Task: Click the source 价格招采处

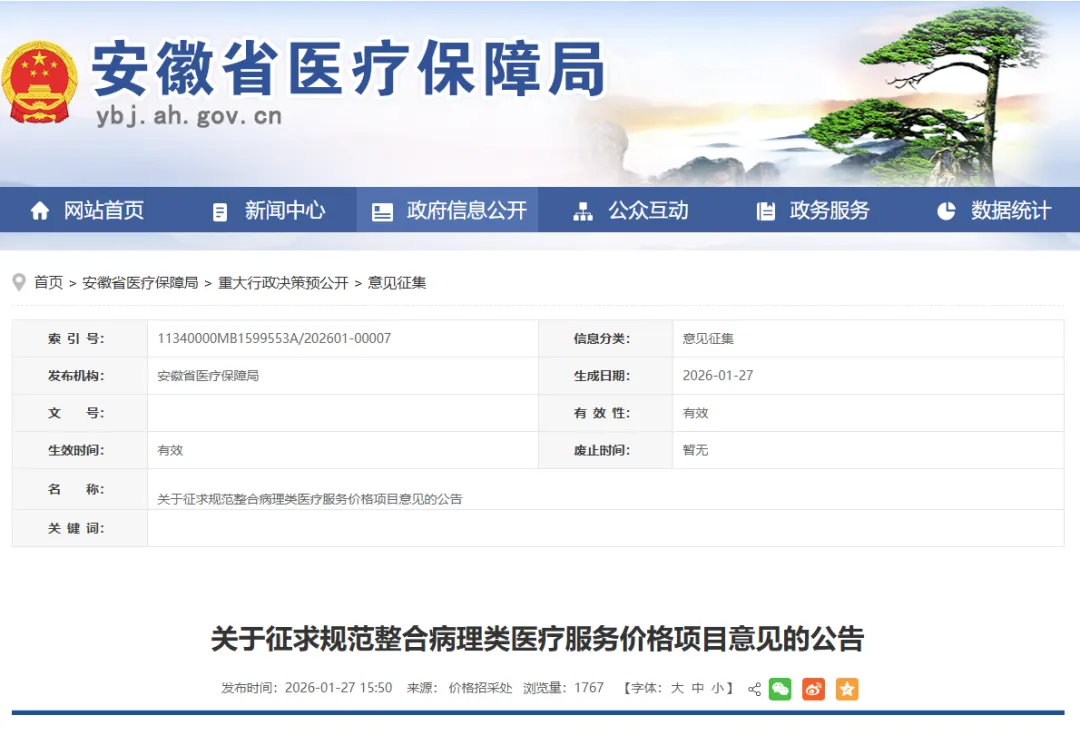Action: 480,687
